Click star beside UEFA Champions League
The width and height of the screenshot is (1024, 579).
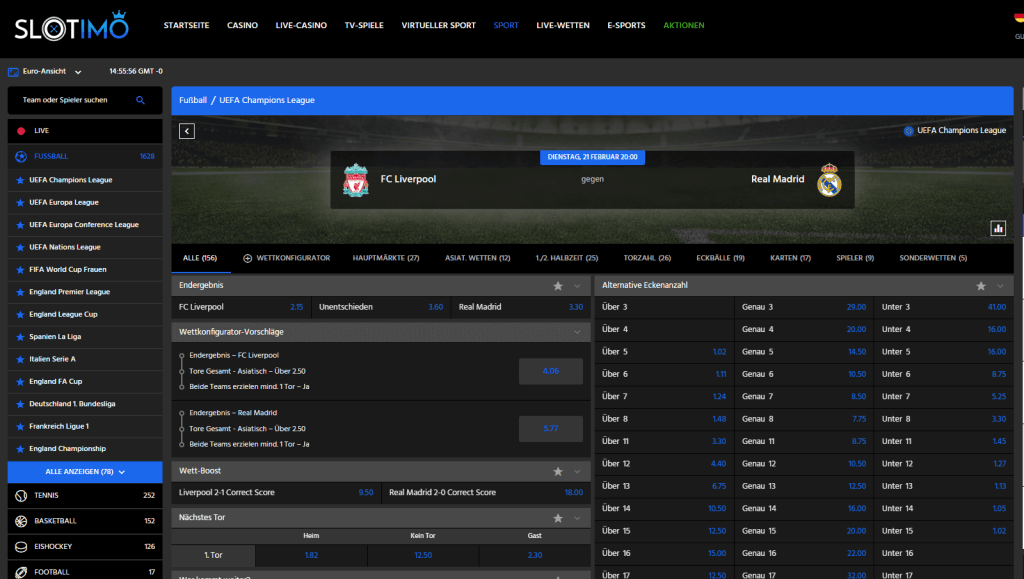(x=20, y=180)
